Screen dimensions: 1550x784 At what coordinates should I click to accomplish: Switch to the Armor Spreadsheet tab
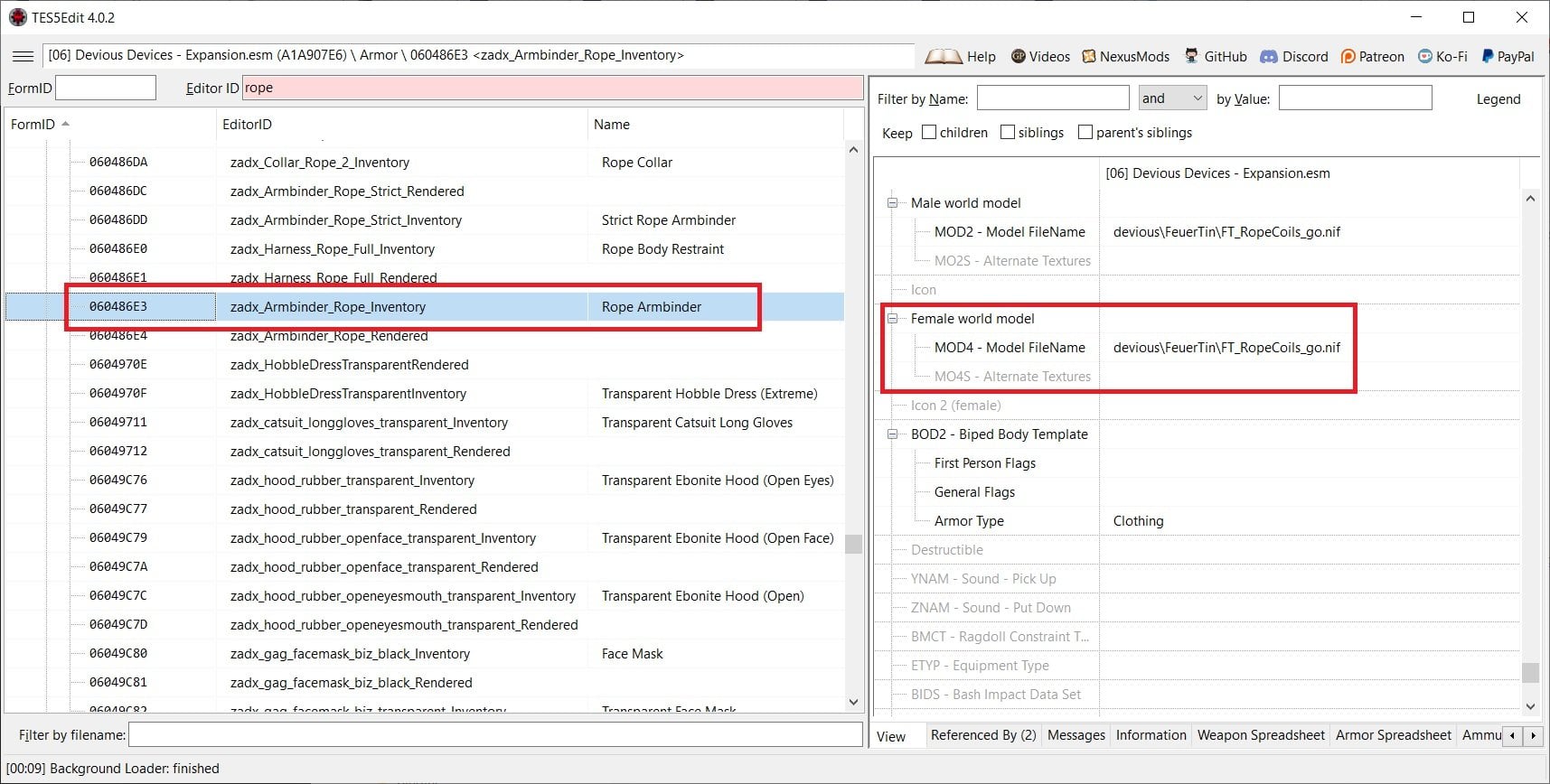(1393, 735)
